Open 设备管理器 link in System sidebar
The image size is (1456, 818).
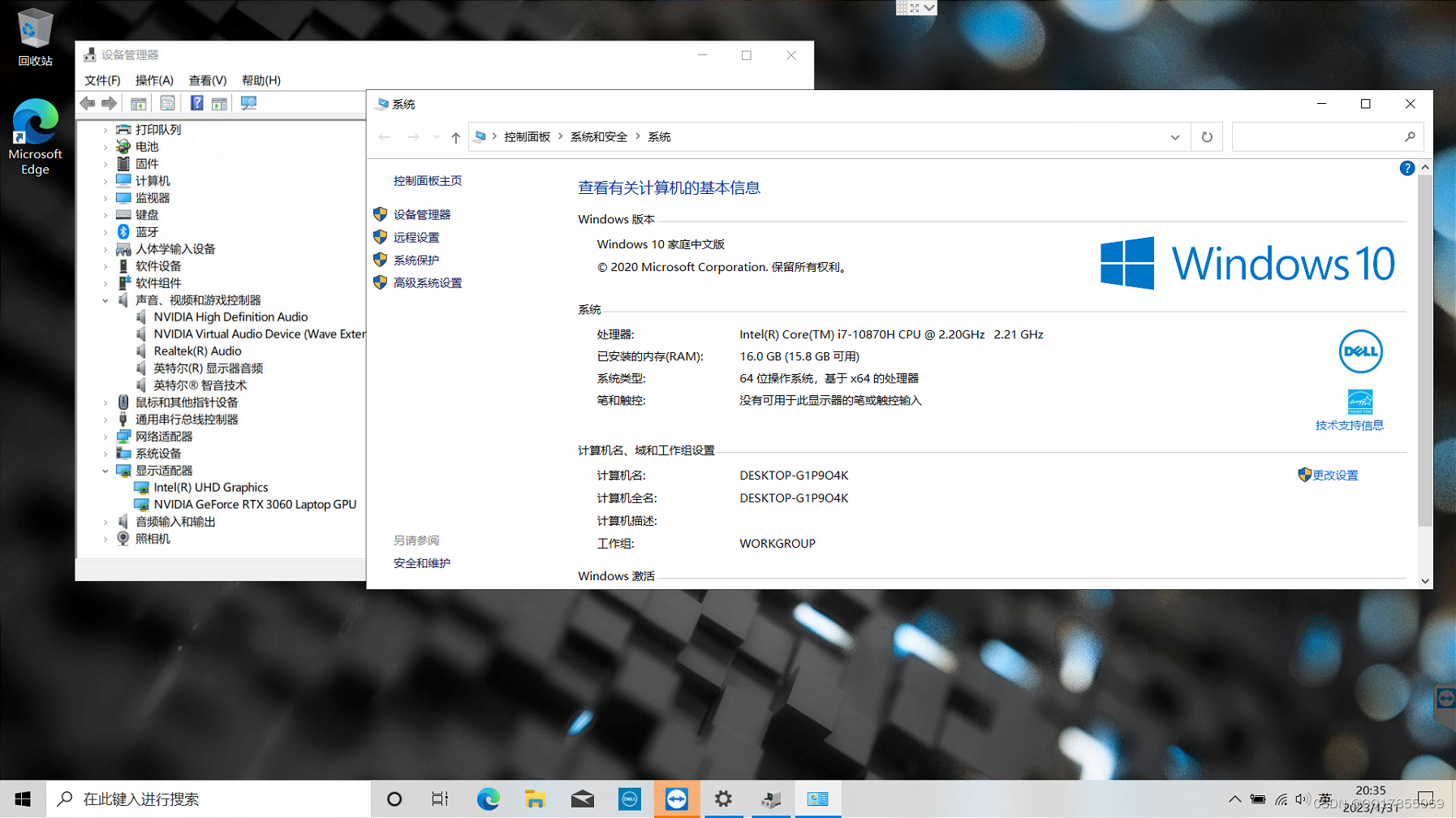point(422,215)
